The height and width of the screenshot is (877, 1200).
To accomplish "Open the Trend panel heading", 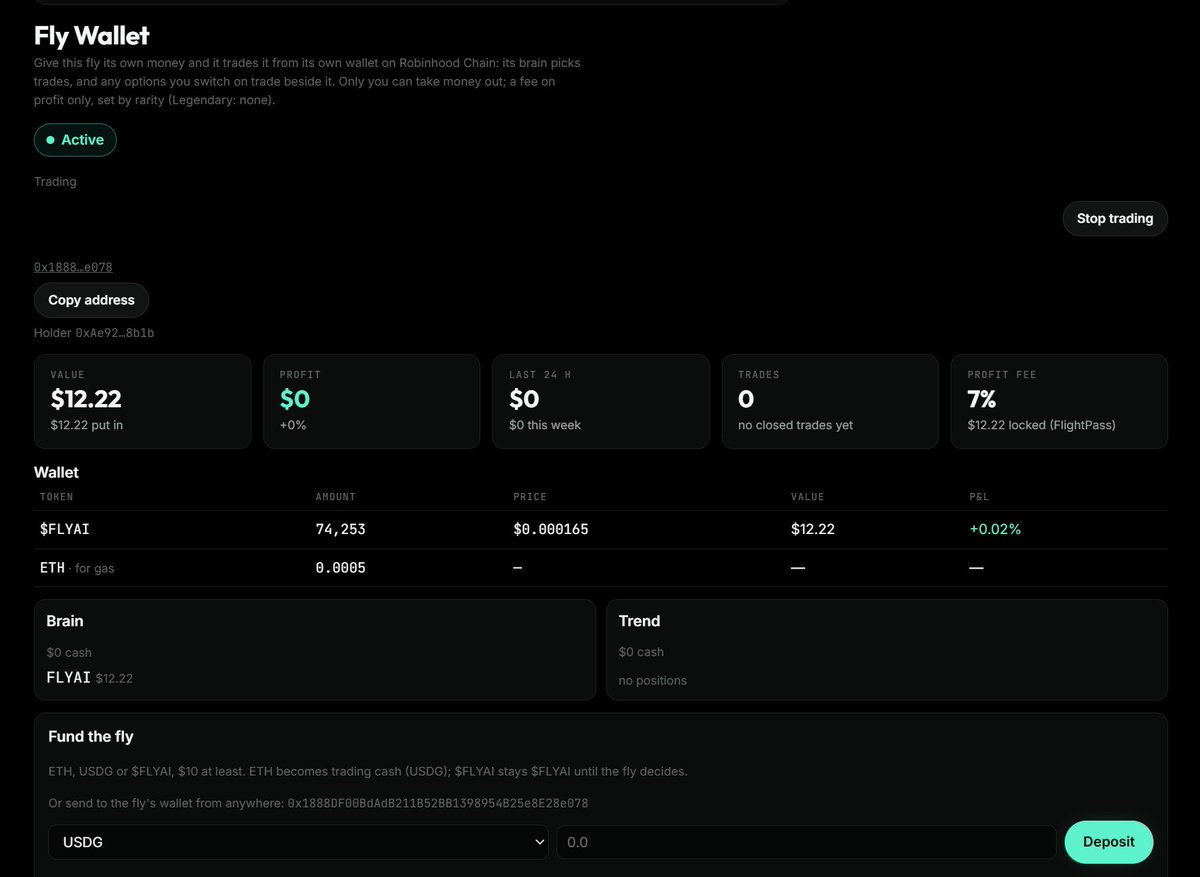I will 639,621.
